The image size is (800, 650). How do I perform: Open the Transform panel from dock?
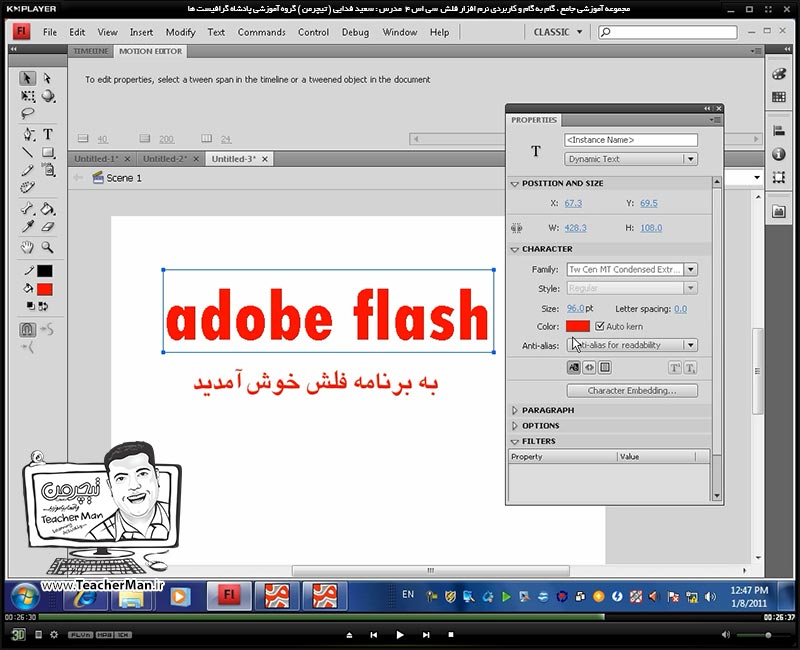pyautogui.click(x=779, y=177)
